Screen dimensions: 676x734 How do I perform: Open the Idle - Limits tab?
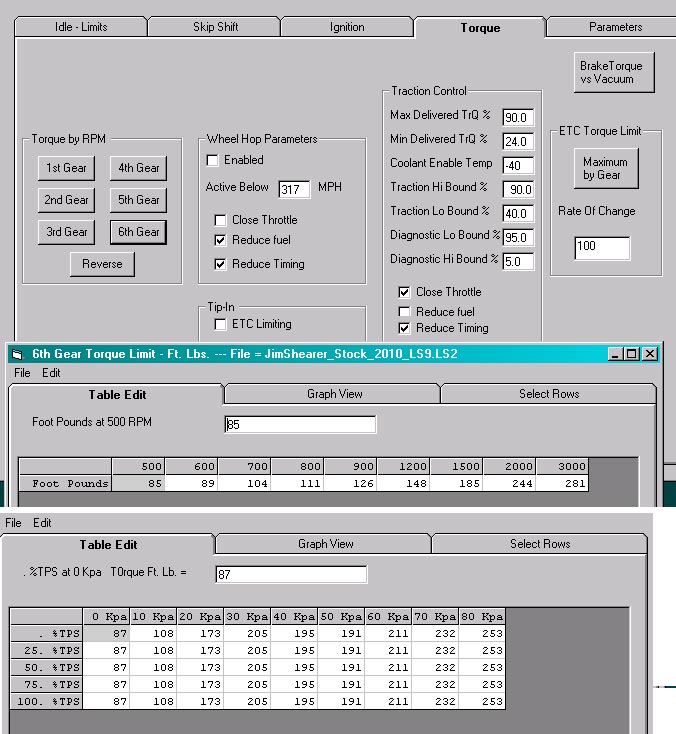tap(84, 27)
